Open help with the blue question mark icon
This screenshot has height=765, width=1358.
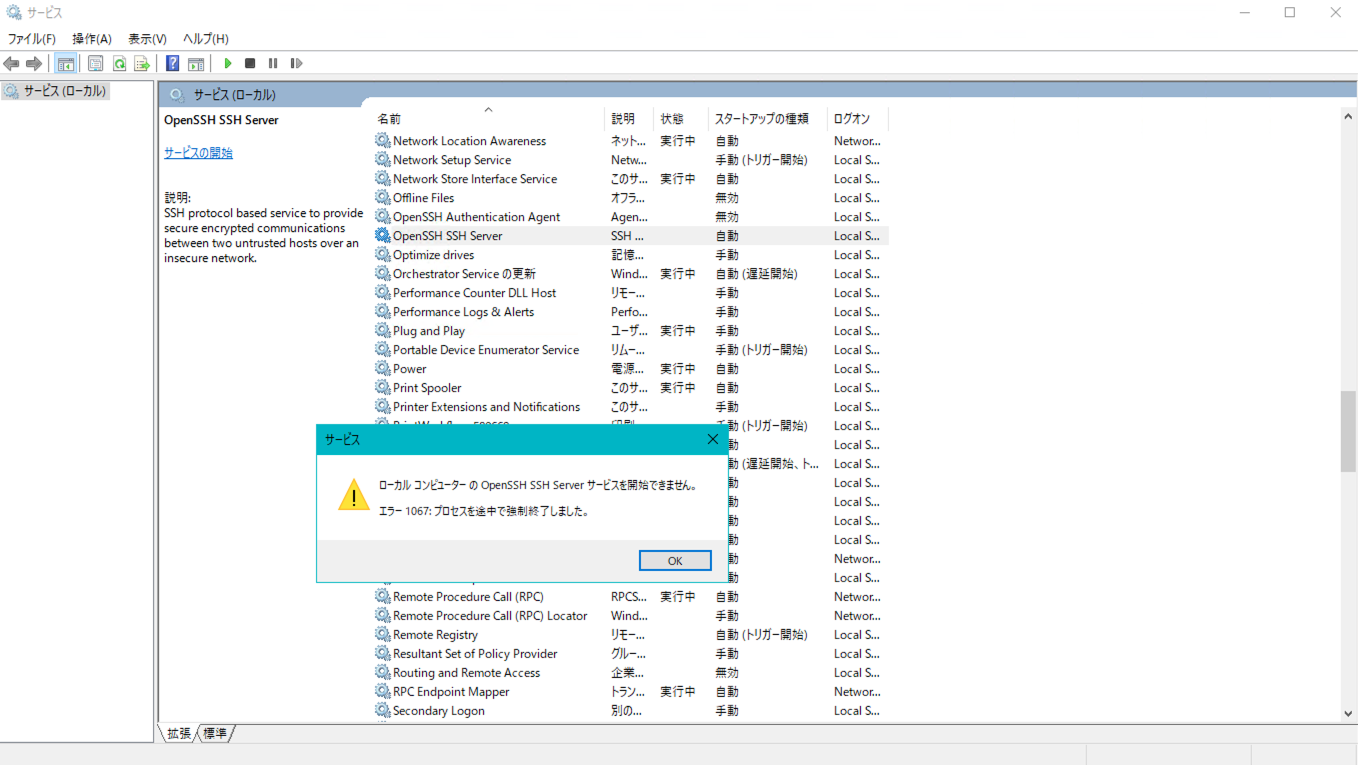(x=172, y=63)
